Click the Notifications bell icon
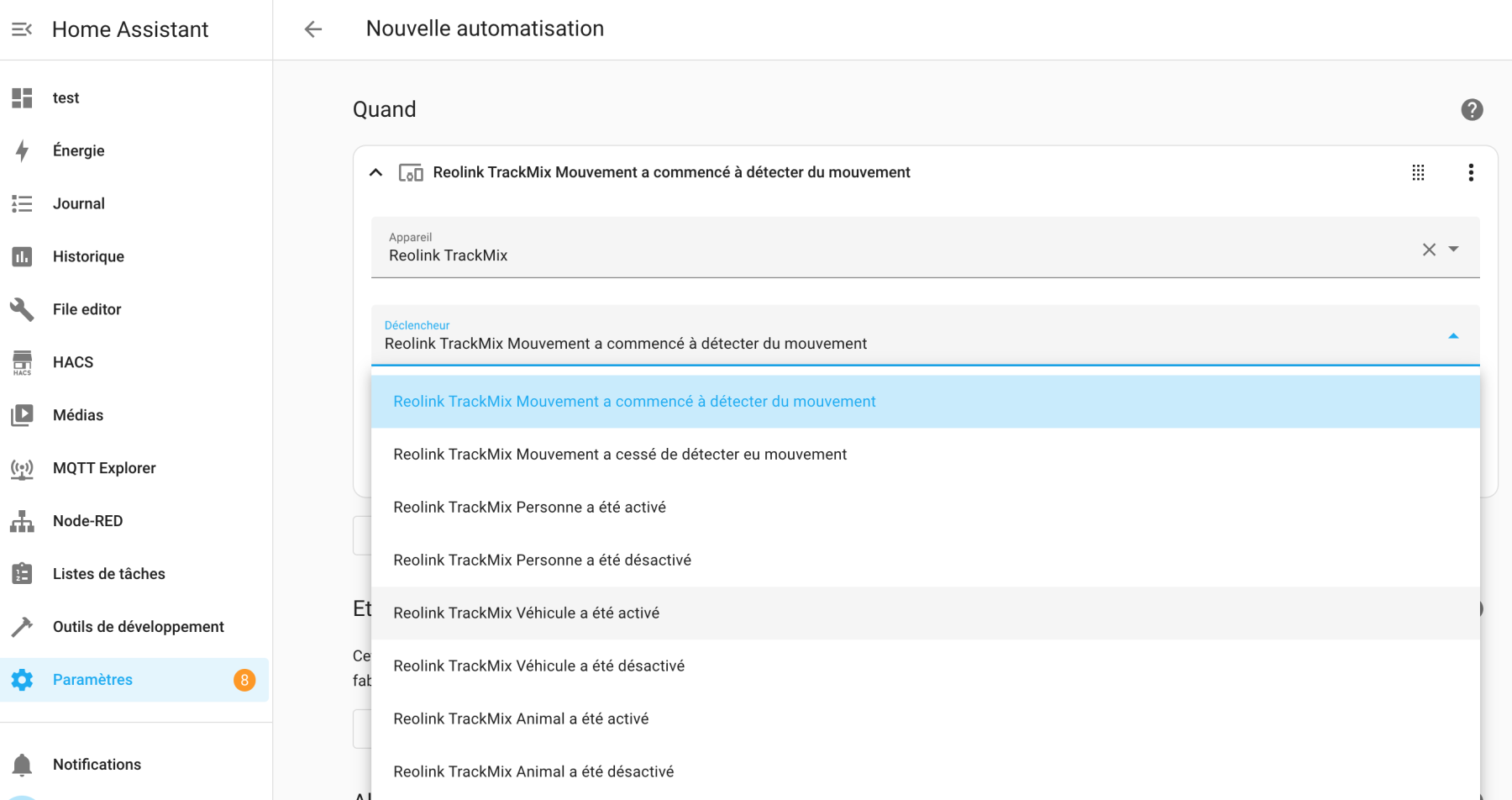The width and height of the screenshot is (1512, 800). [22, 765]
